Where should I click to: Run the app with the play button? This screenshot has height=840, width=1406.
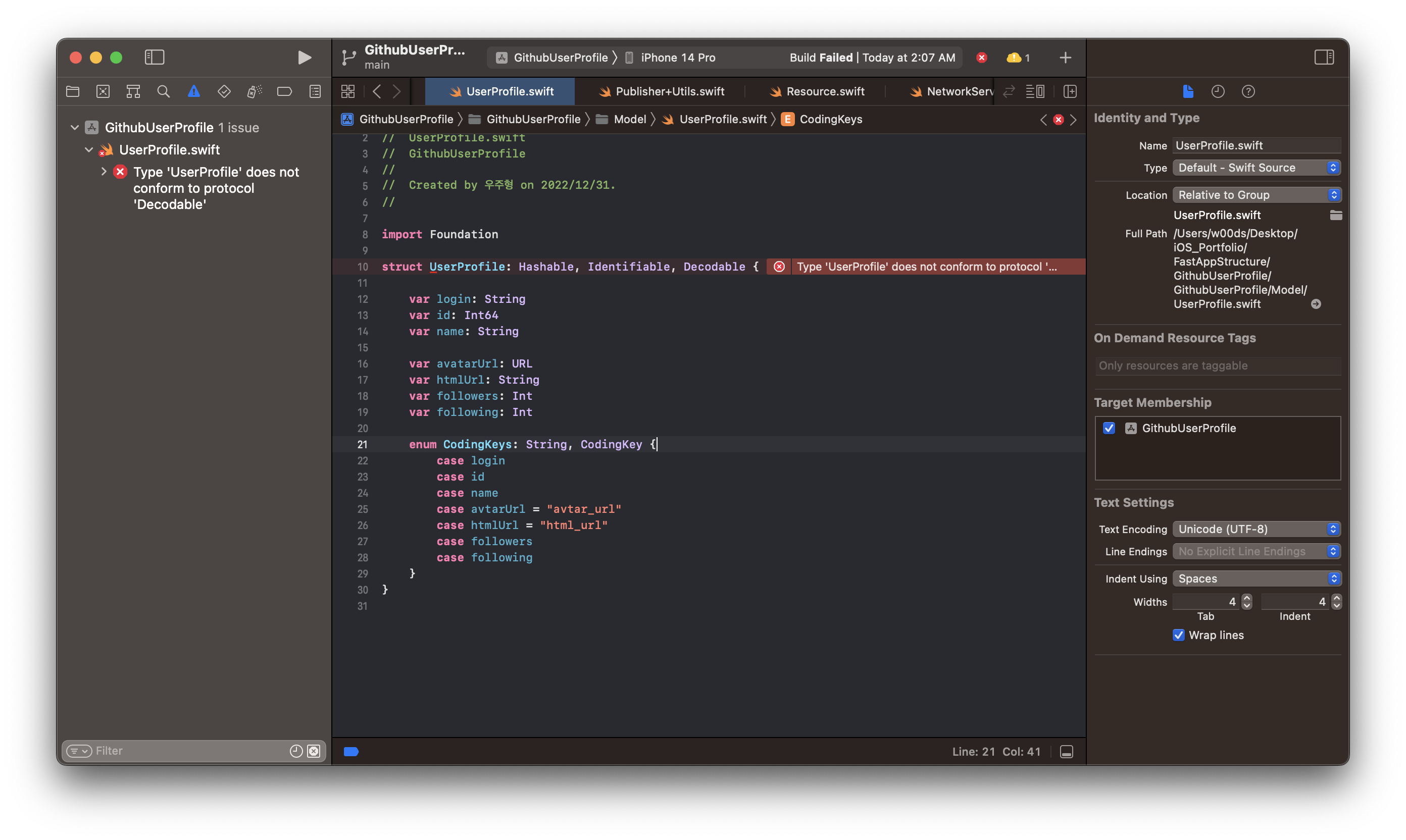pos(304,57)
